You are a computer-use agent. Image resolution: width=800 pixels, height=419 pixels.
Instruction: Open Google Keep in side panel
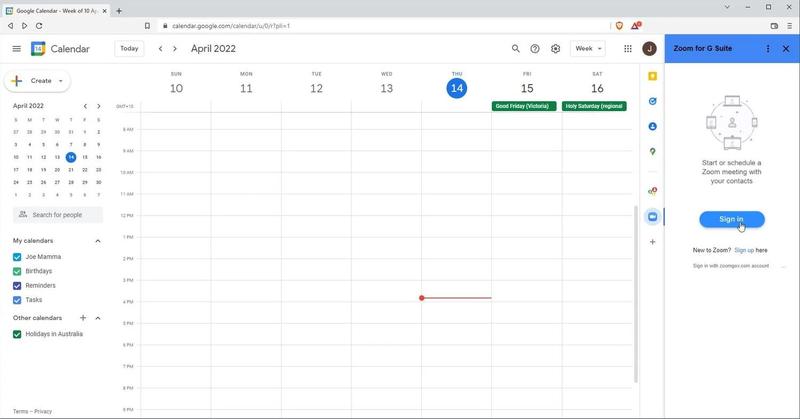[652, 76]
